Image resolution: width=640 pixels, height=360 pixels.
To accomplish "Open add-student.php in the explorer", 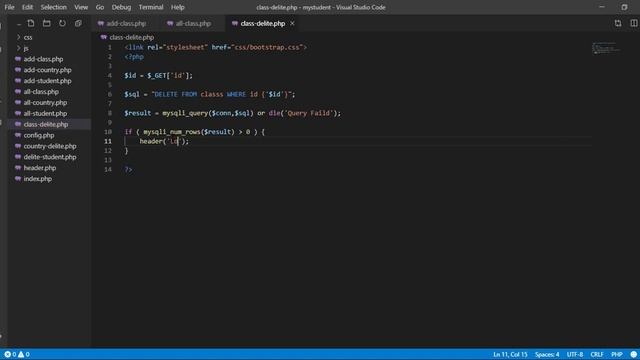I will click(x=47, y=81).
